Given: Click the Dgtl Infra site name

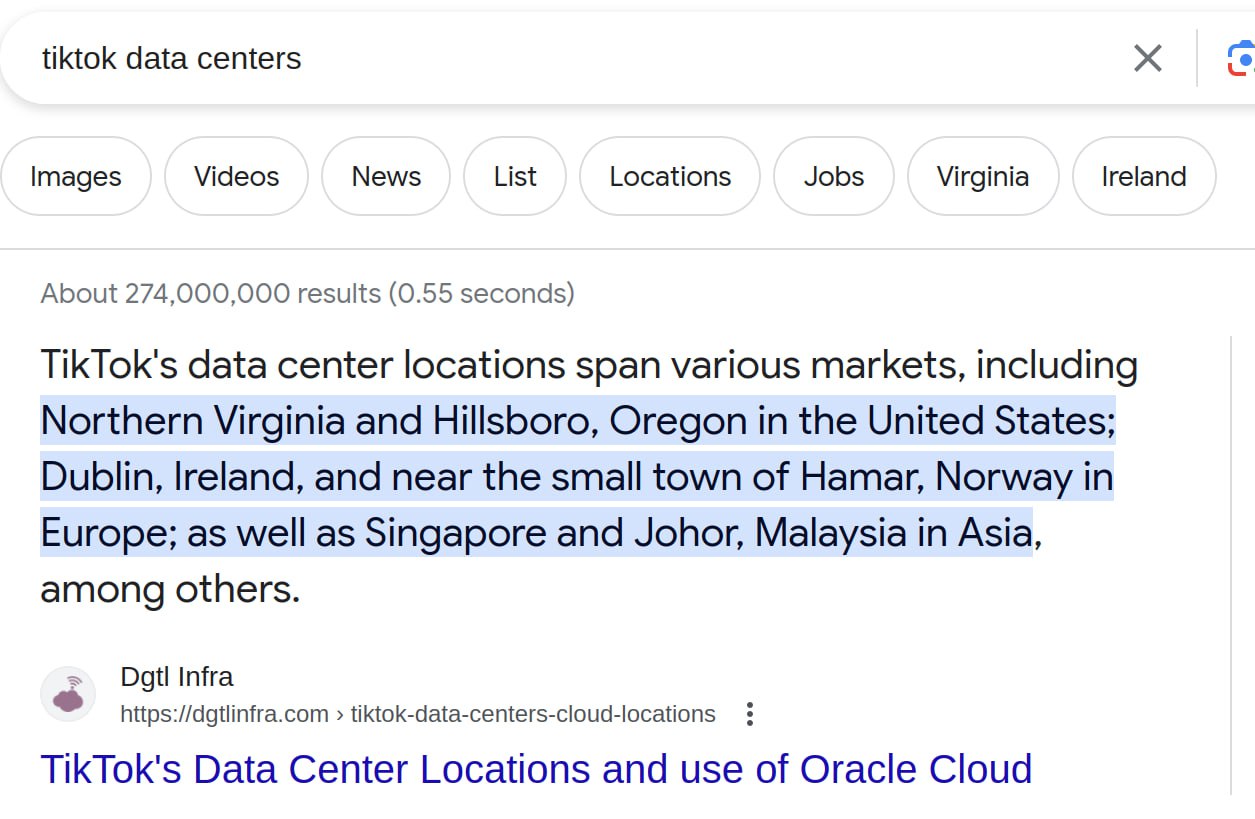Looking at the screenshot, I should (x=177, y=677).
